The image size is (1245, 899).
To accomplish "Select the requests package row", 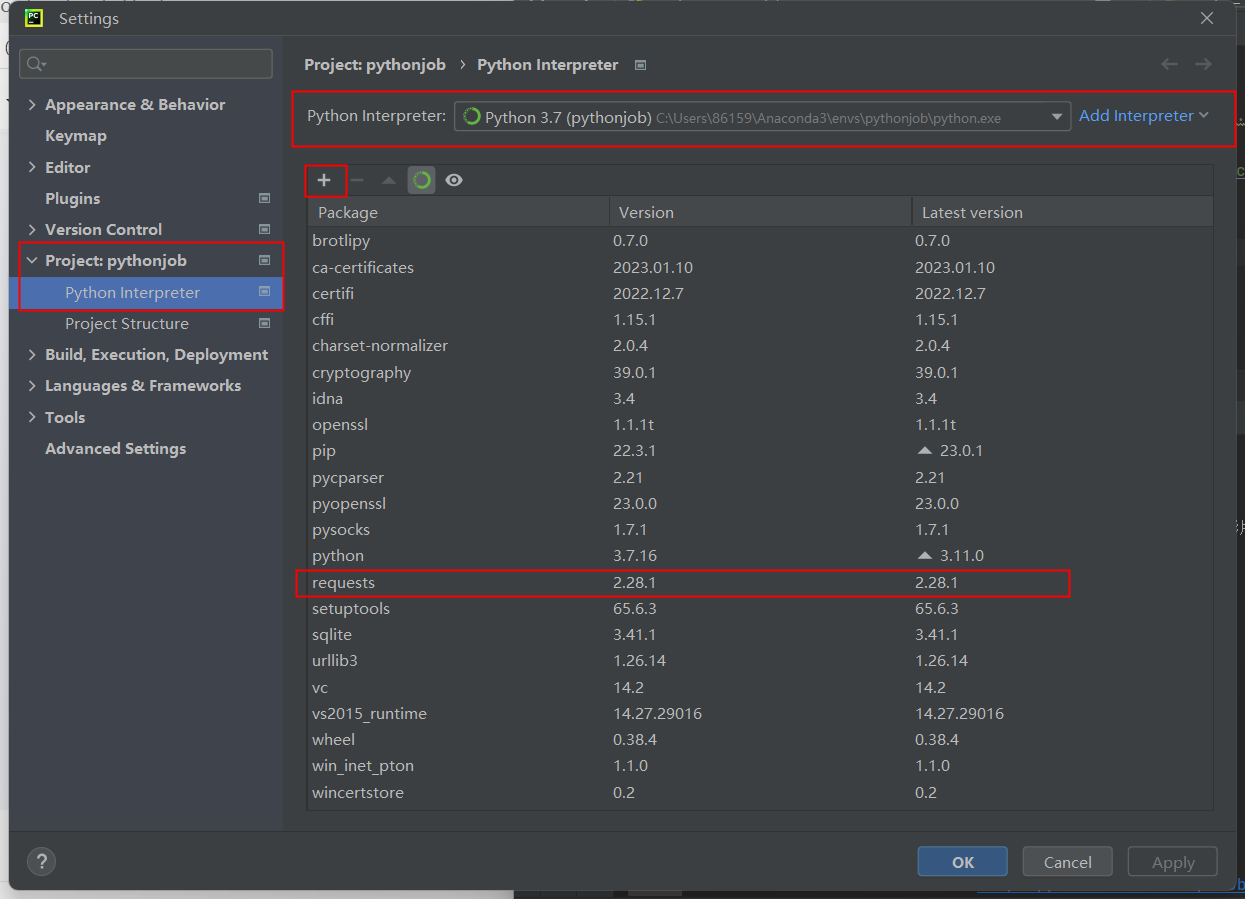I will point(760,582).
